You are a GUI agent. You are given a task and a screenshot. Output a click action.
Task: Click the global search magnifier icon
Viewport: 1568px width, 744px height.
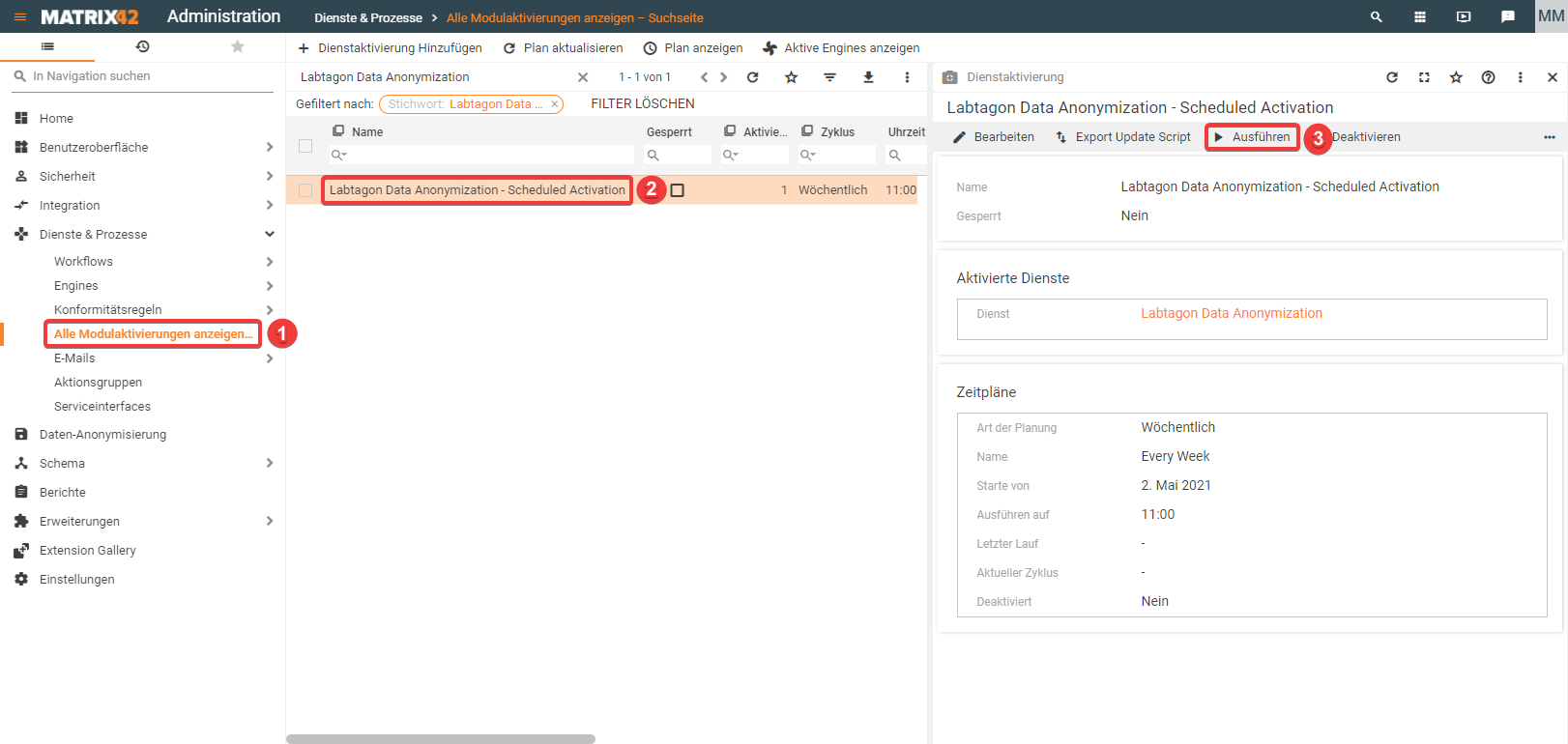(1377, 17)
